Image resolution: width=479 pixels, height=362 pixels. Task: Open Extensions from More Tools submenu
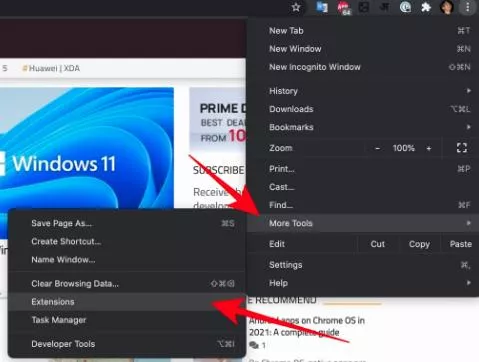click(127, 302)
